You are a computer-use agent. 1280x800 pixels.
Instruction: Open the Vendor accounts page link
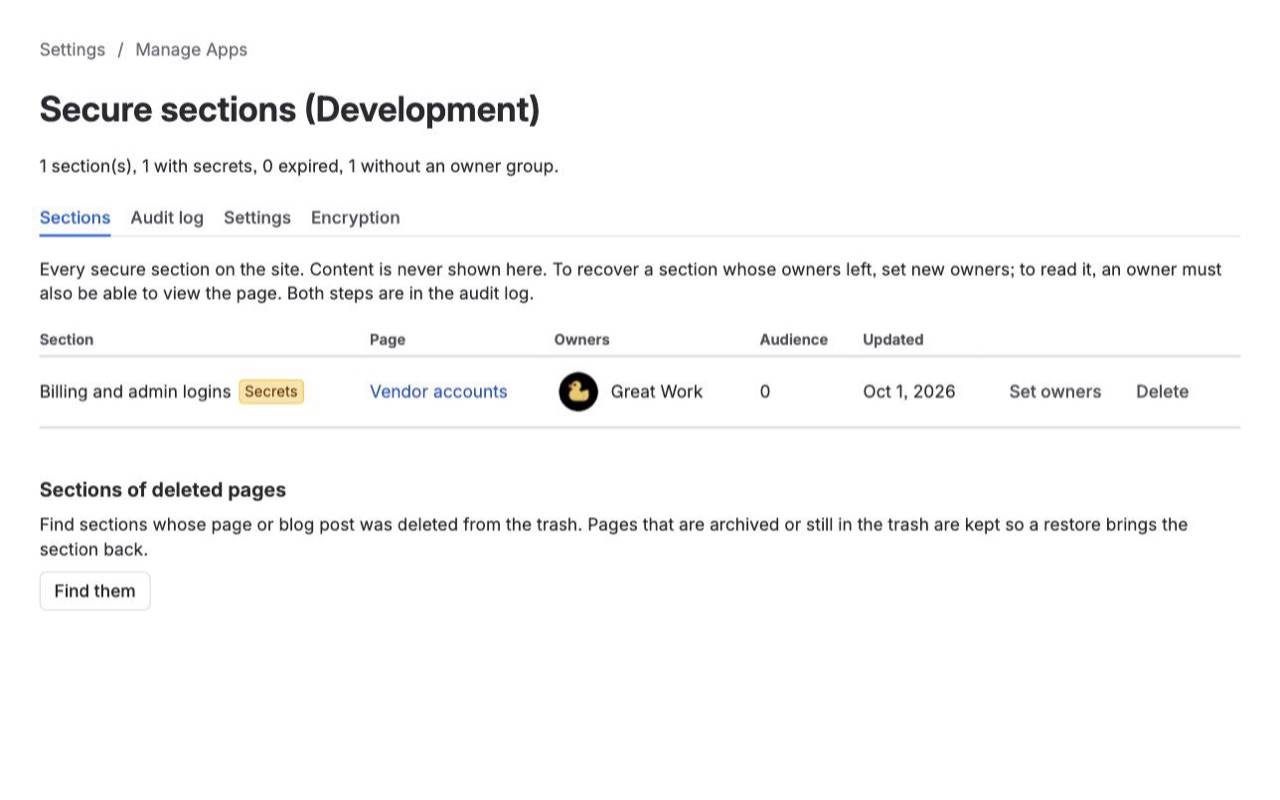pos(439,392)
